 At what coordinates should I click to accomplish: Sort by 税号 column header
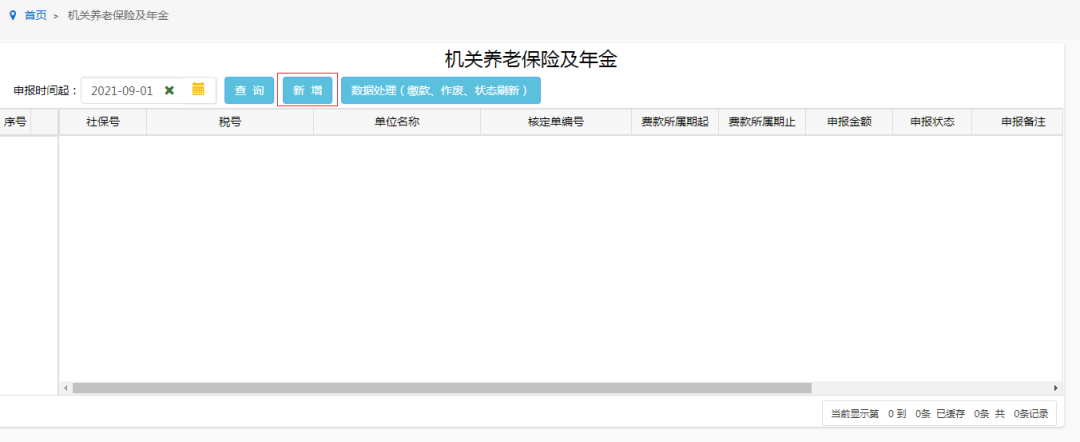coord(230,122)
